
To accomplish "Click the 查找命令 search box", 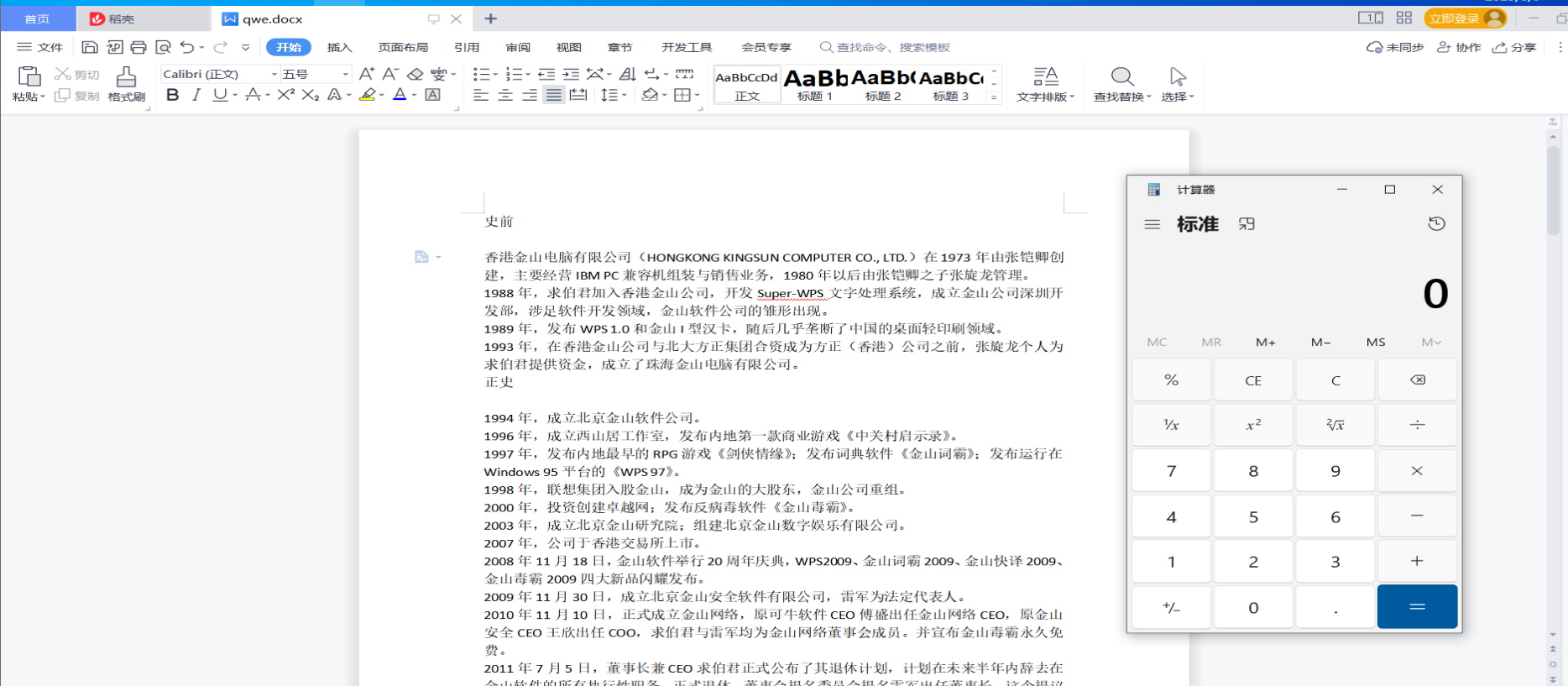I will pyautogui.click(x=886, y=47).
